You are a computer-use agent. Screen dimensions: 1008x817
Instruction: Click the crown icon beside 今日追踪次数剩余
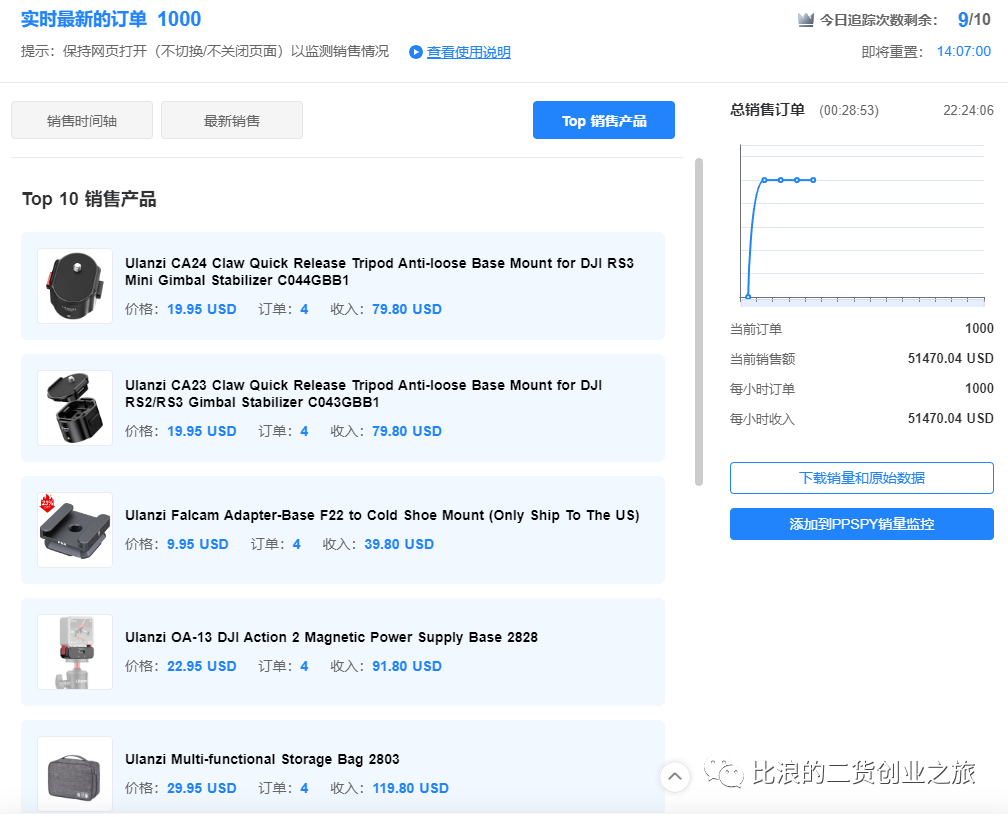(806, 20)
